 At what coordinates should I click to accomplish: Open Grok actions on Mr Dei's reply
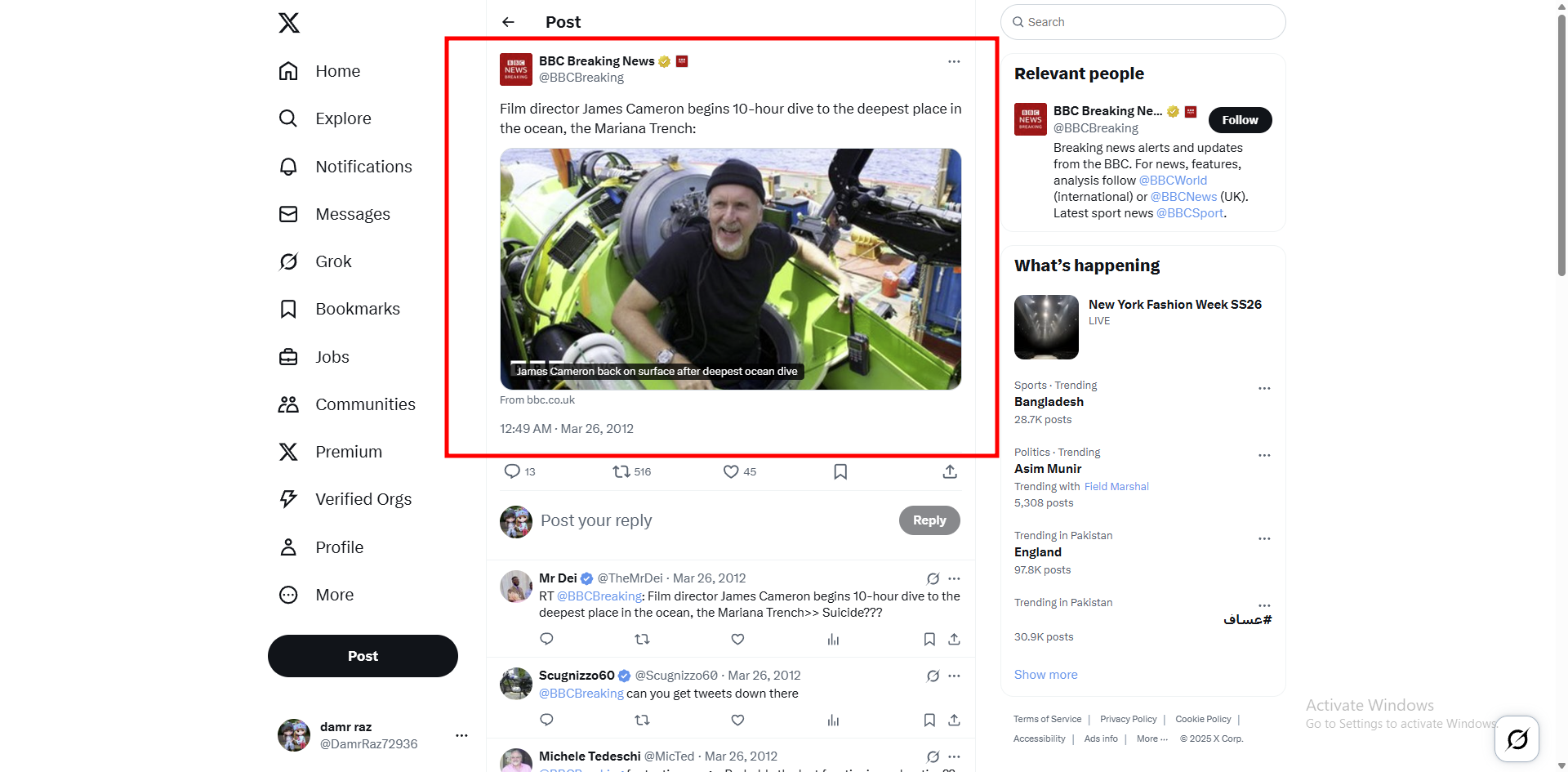(933, 578)
